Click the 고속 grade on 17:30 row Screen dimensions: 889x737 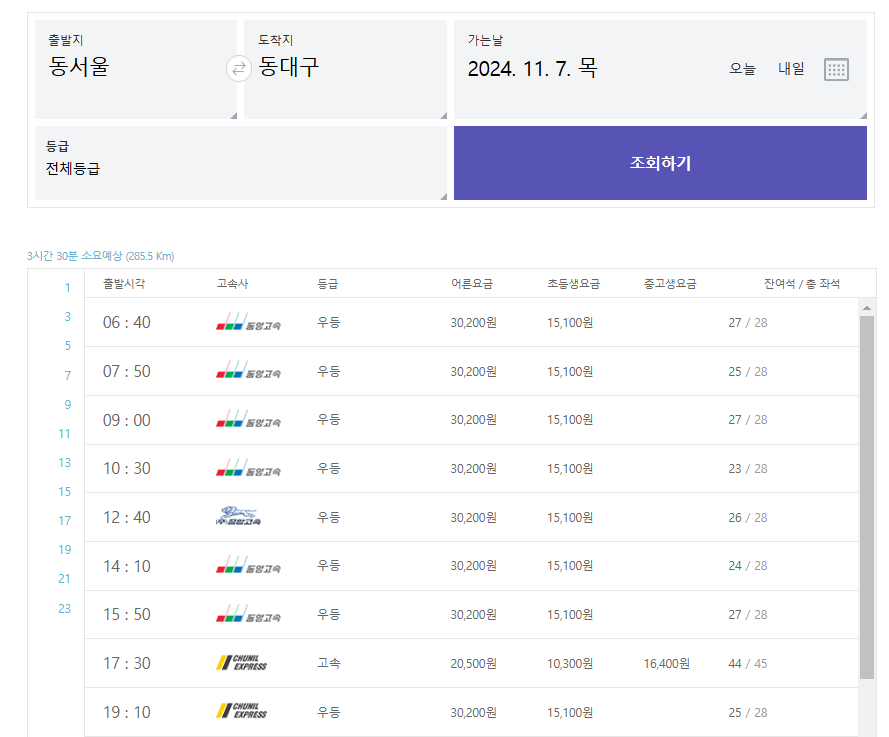pyautogui.click(x=328, y=663)
